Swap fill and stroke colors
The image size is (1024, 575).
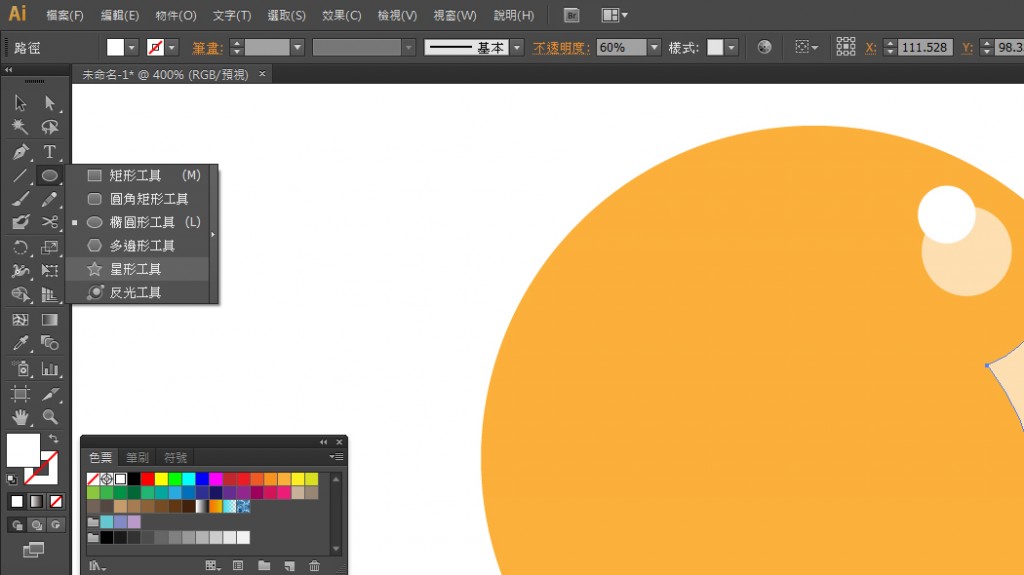[54, 439]
